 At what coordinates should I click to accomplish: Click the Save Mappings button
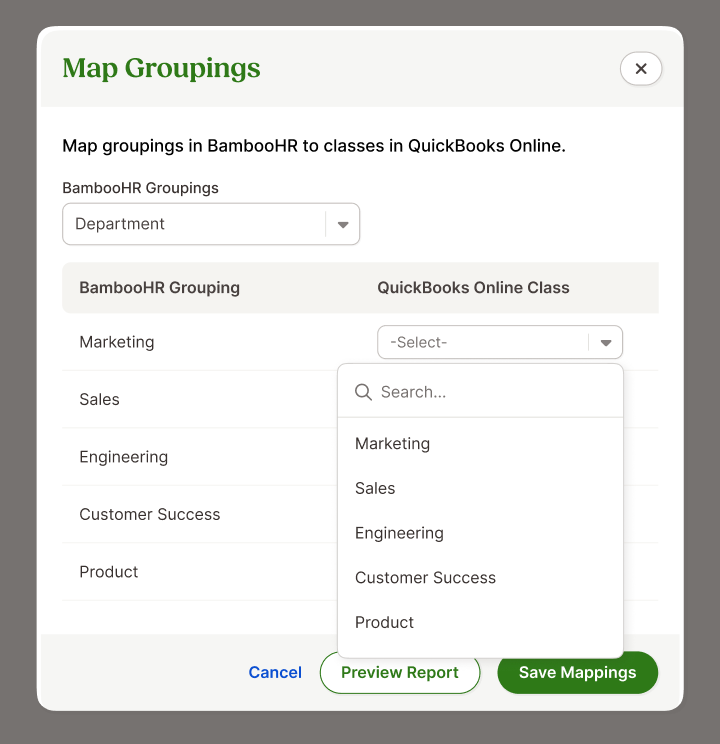(x=578, y=672)
